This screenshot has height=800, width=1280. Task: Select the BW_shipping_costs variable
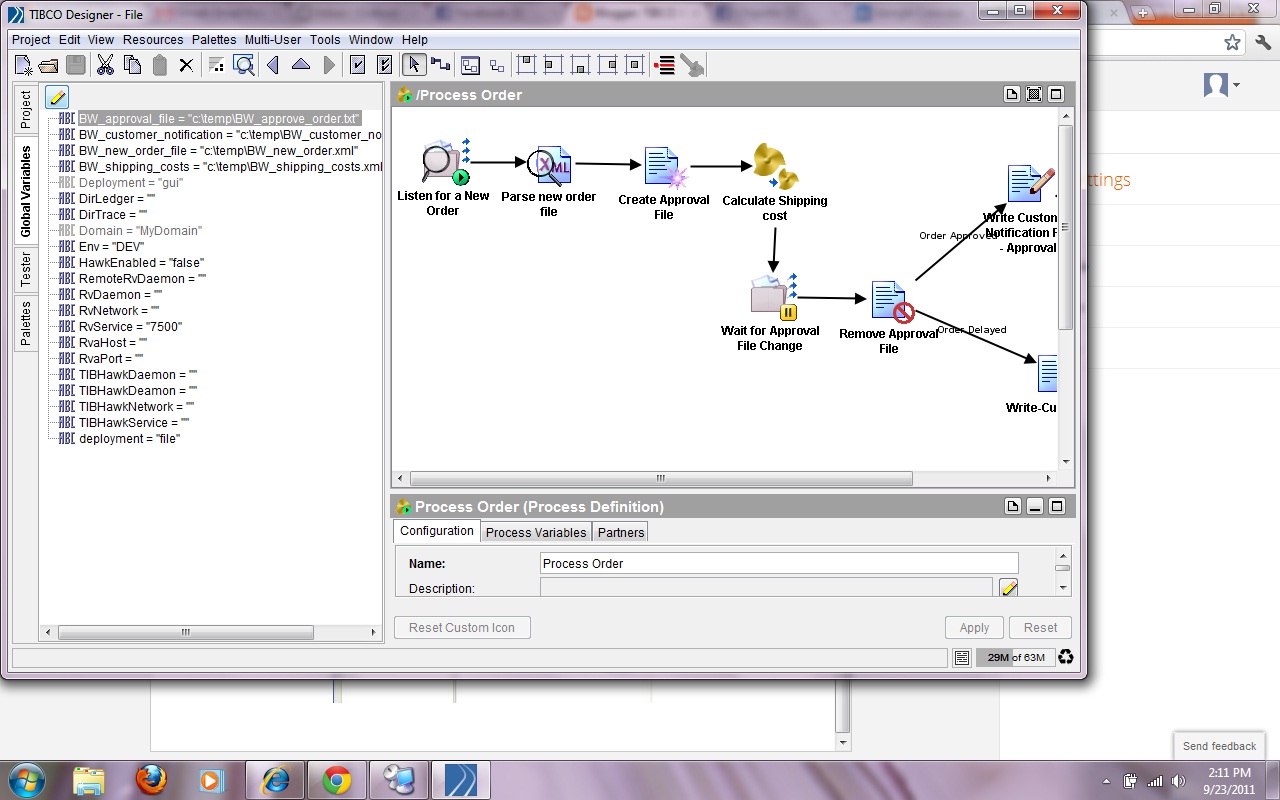pyautogui.click(x=230, y=167)
